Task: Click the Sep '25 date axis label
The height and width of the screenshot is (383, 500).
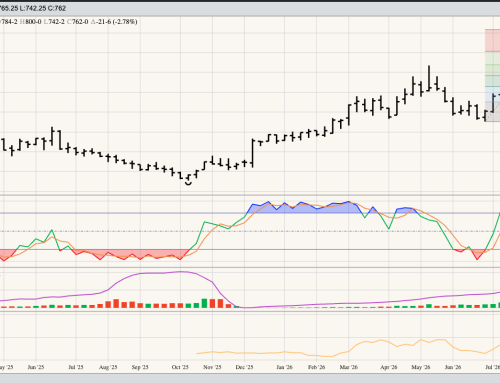Action: tap(140, 367)
